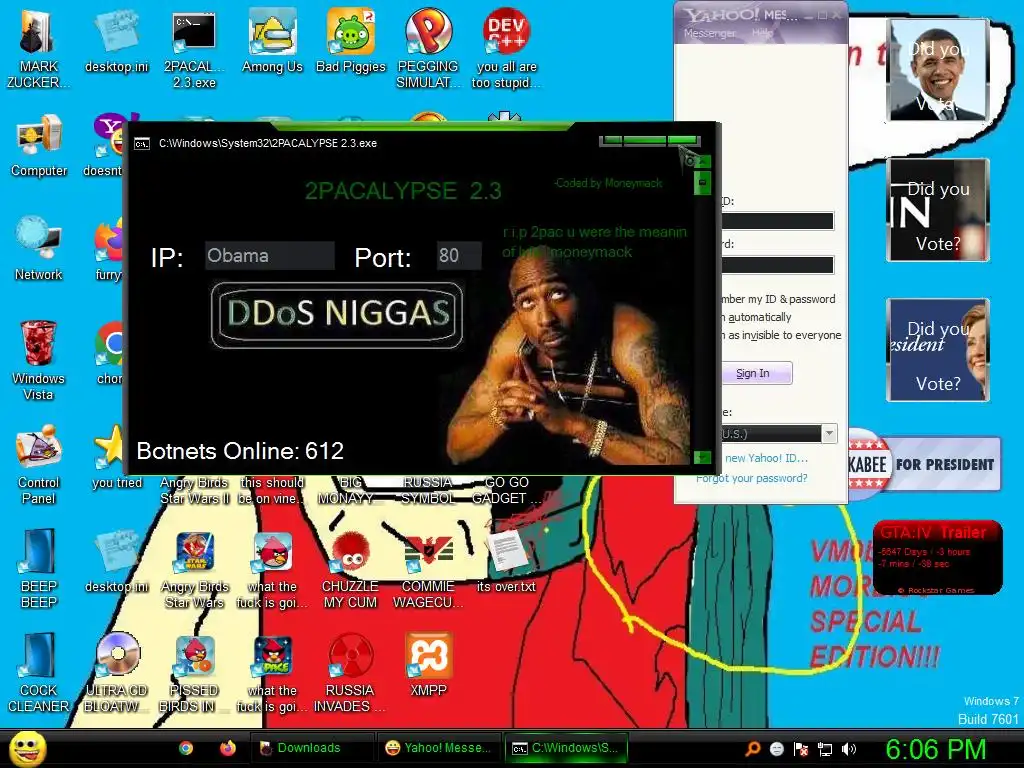Screen dimensions: 1024x768
Task: Open the network tray icon
Action: [x=825, y=749]
